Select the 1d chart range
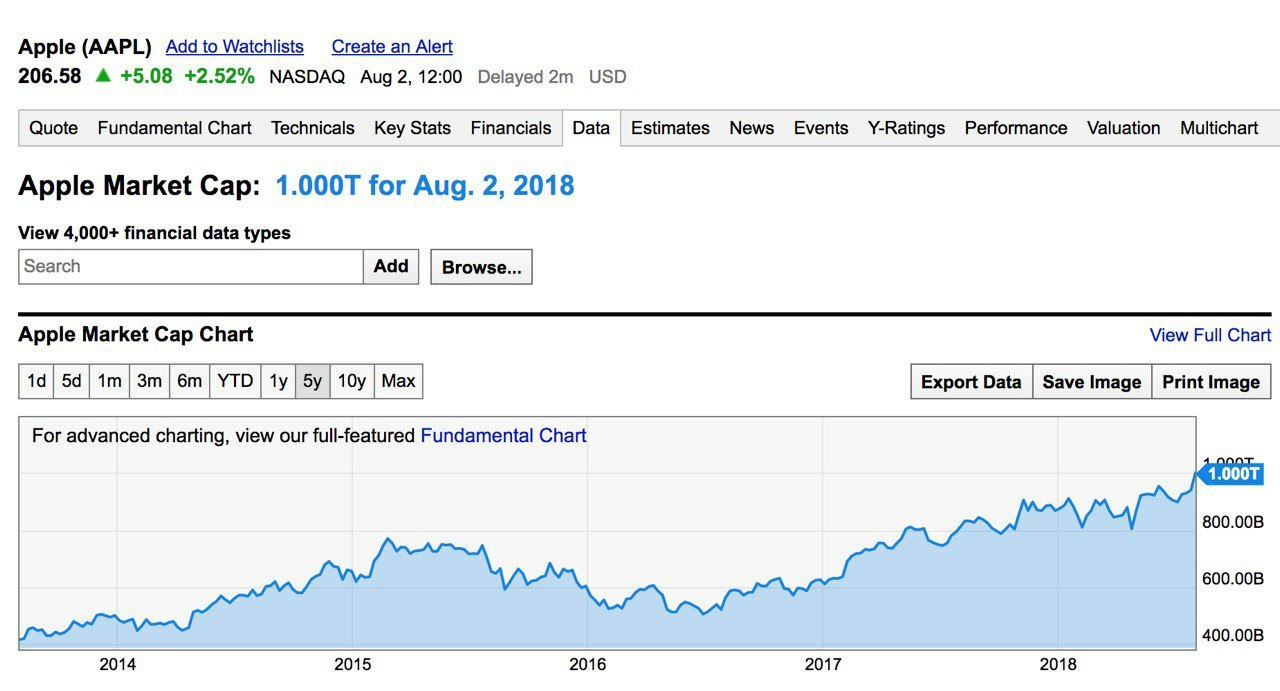Image resolution: width=1280 pixels, height=691 pixels. (36, 381)
